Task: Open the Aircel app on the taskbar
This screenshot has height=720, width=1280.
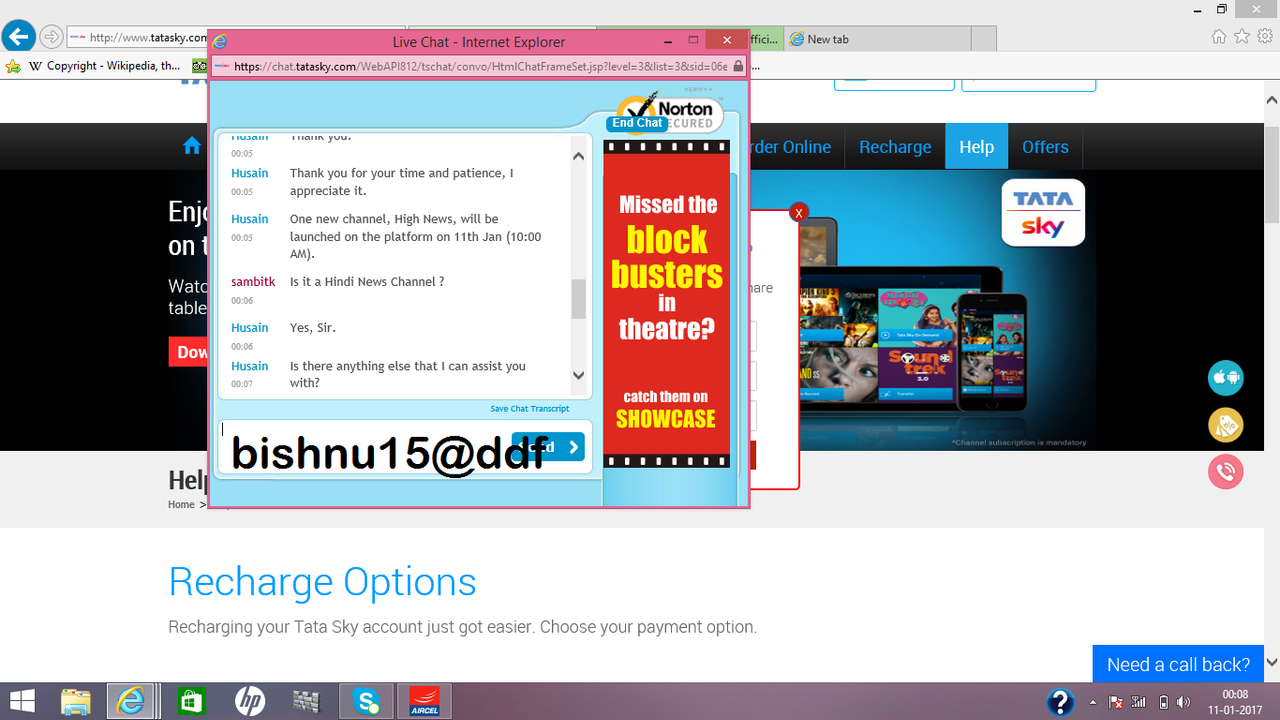Action: point(424,701)
